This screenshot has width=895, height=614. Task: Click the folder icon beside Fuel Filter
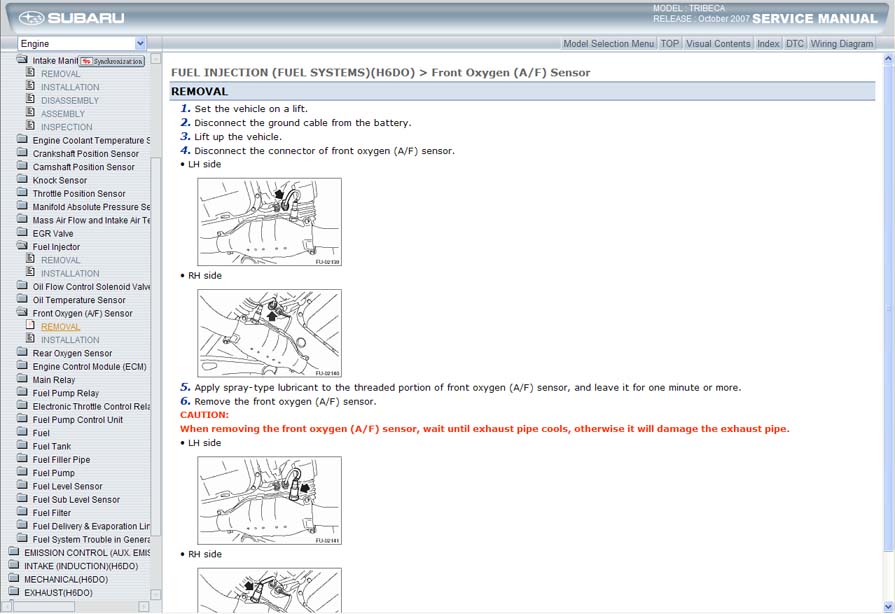point(22,512)
